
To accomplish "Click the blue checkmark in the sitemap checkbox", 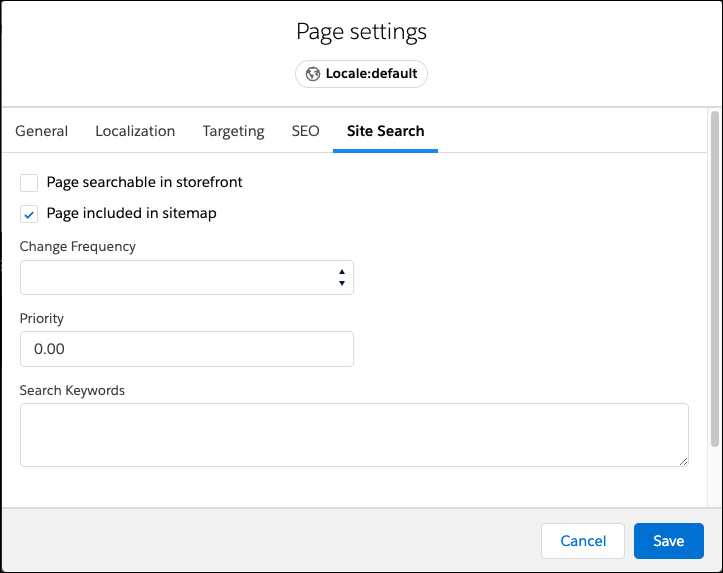I will (29, 215).
